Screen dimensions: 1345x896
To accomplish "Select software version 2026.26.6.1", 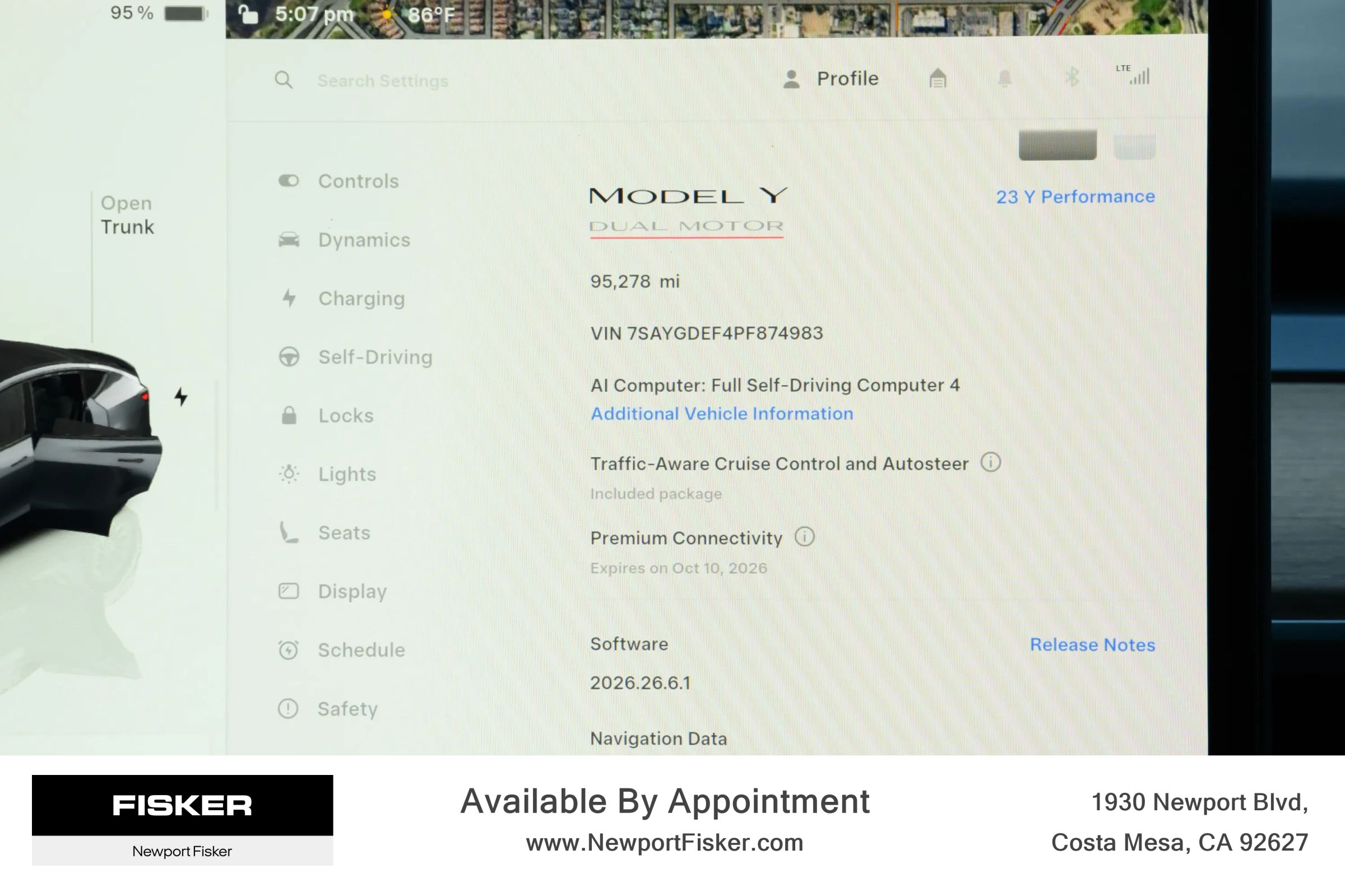I will 641,683.
